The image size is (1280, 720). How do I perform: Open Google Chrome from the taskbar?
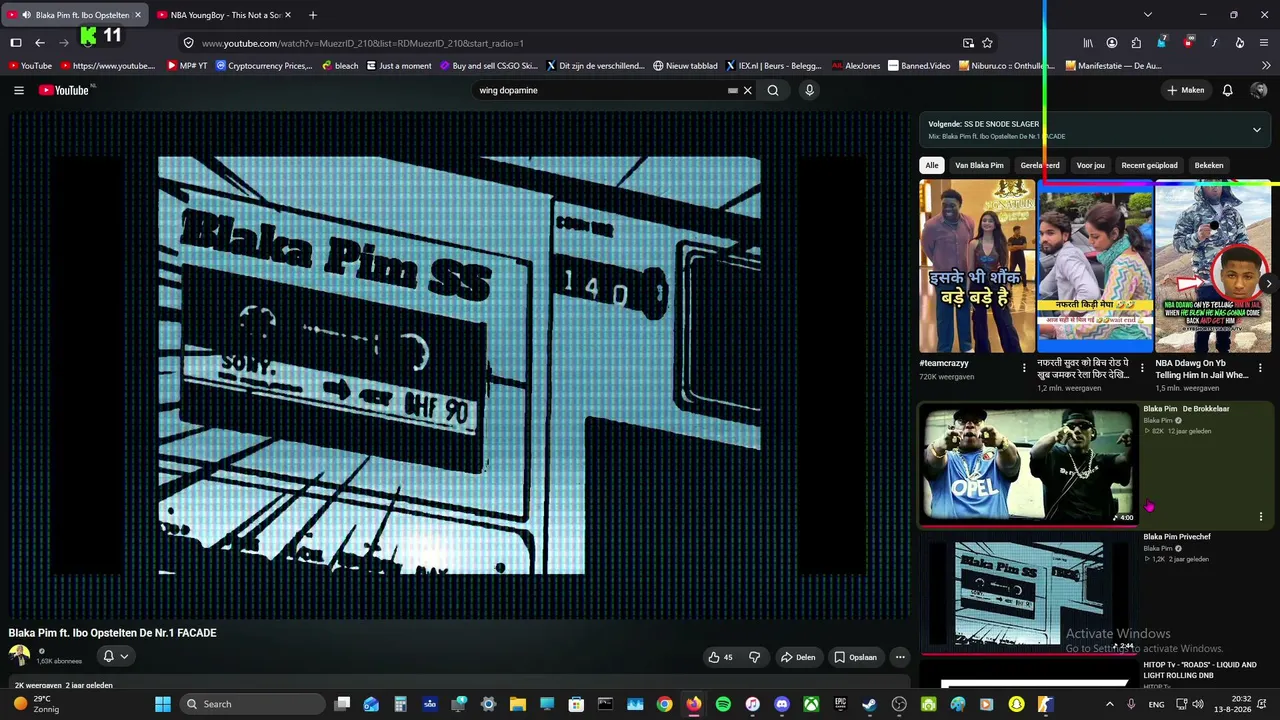[664, 704]
